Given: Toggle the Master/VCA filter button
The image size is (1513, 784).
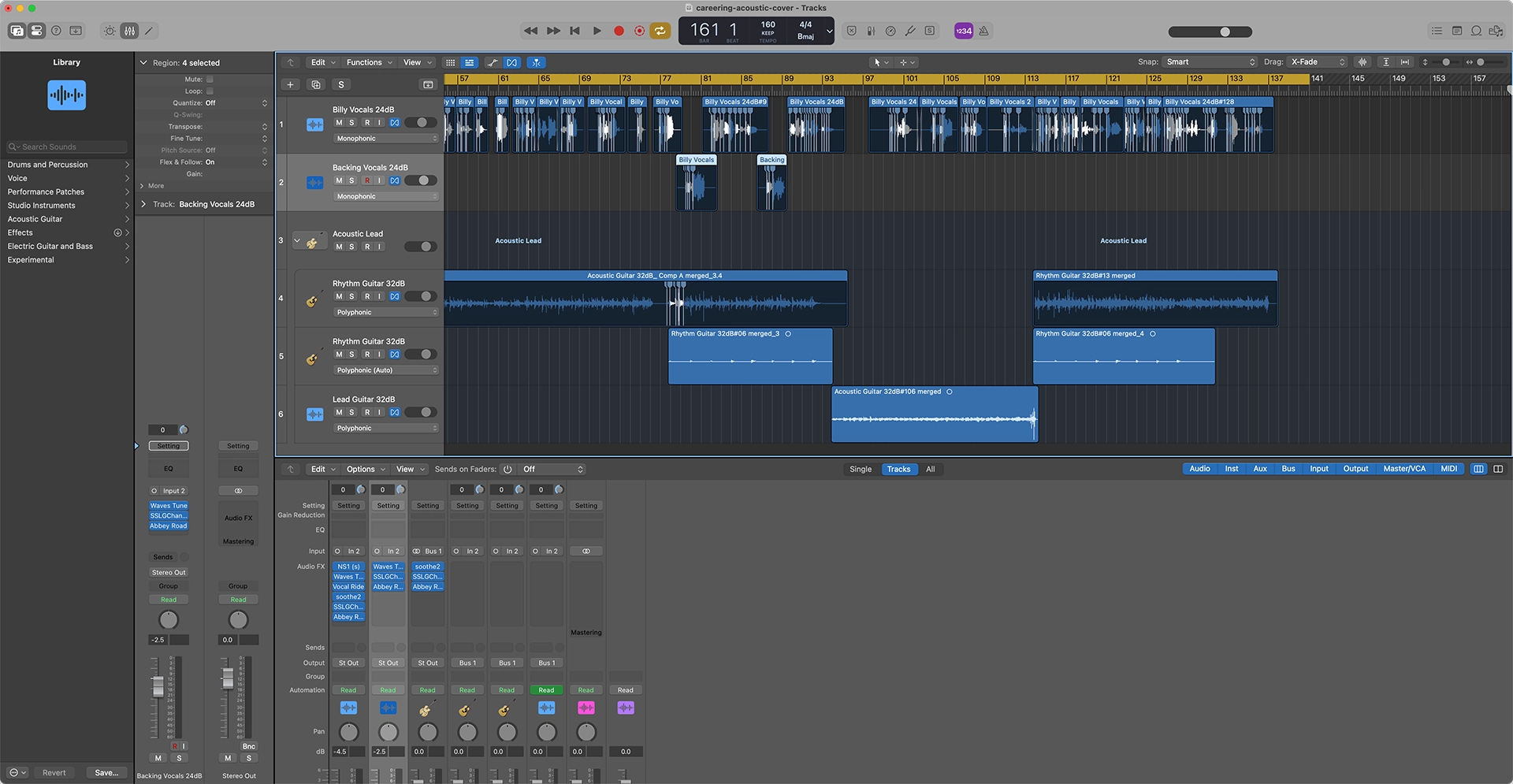Looking at the screenshot, I should (x=1404, y=469).
